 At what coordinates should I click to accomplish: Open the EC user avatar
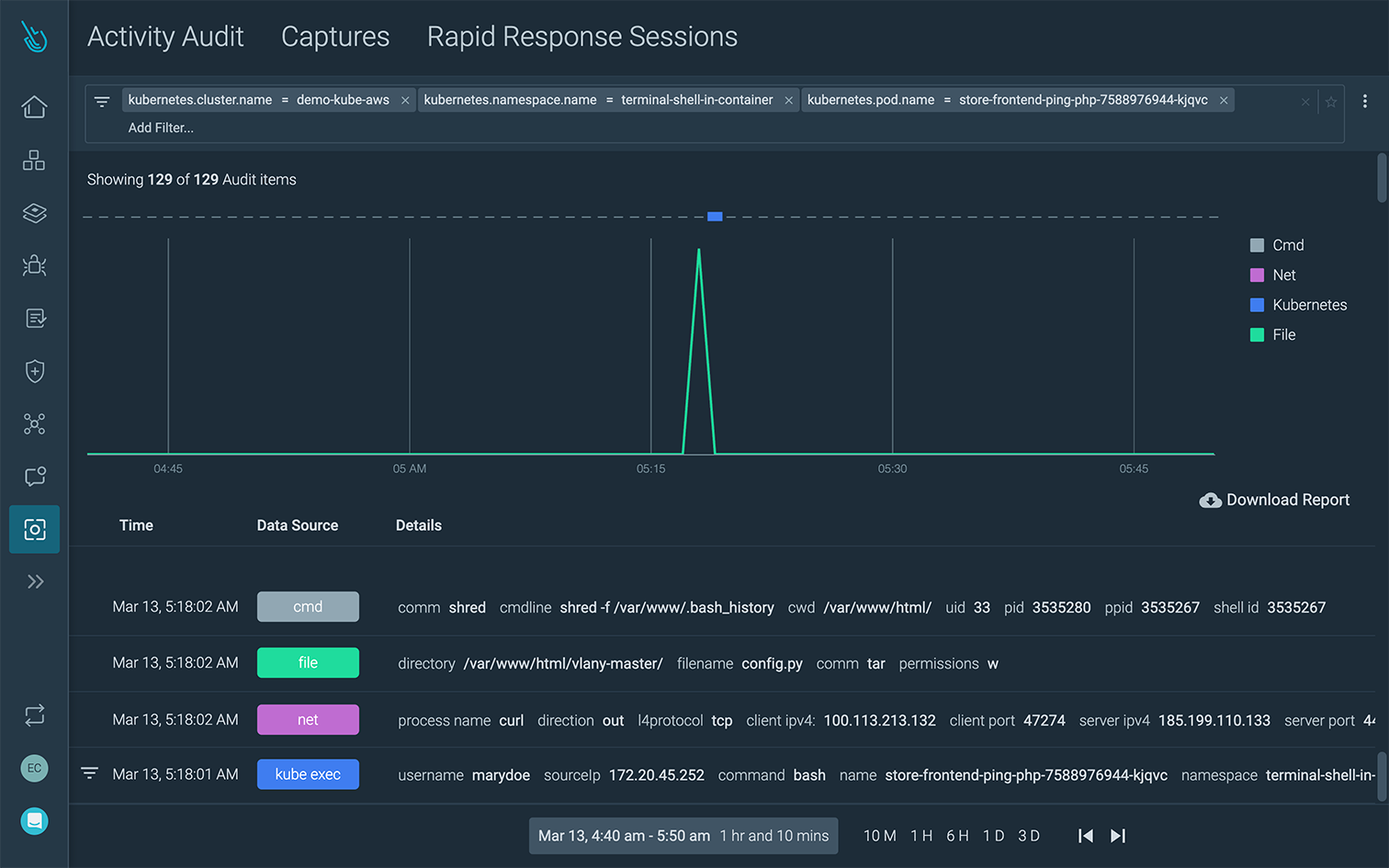[35, 768]
